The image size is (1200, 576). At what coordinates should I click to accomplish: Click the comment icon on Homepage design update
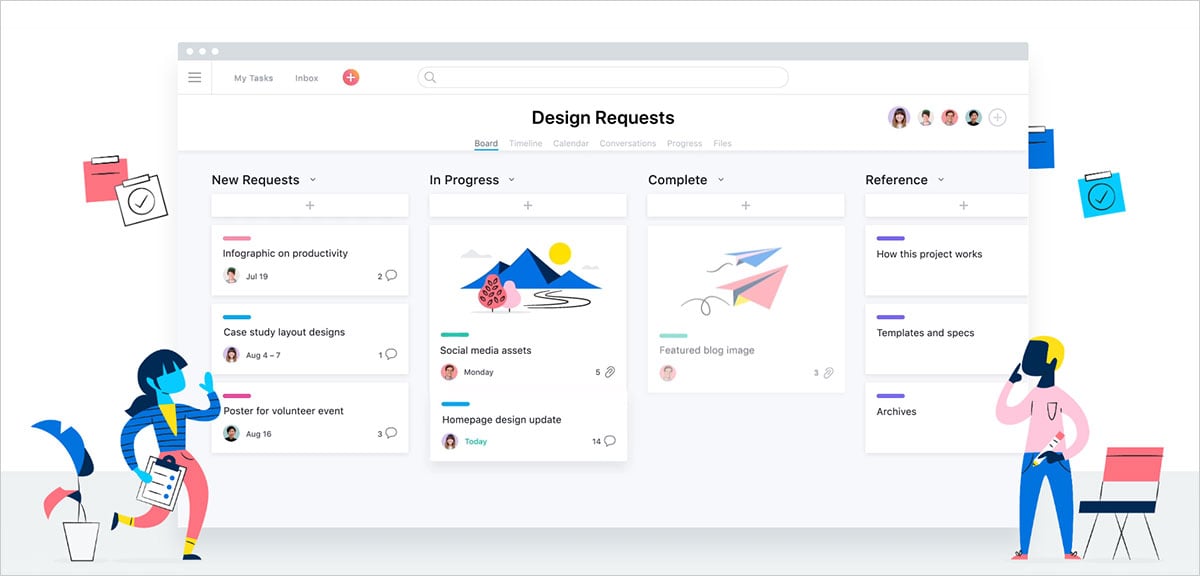(610, 441)
